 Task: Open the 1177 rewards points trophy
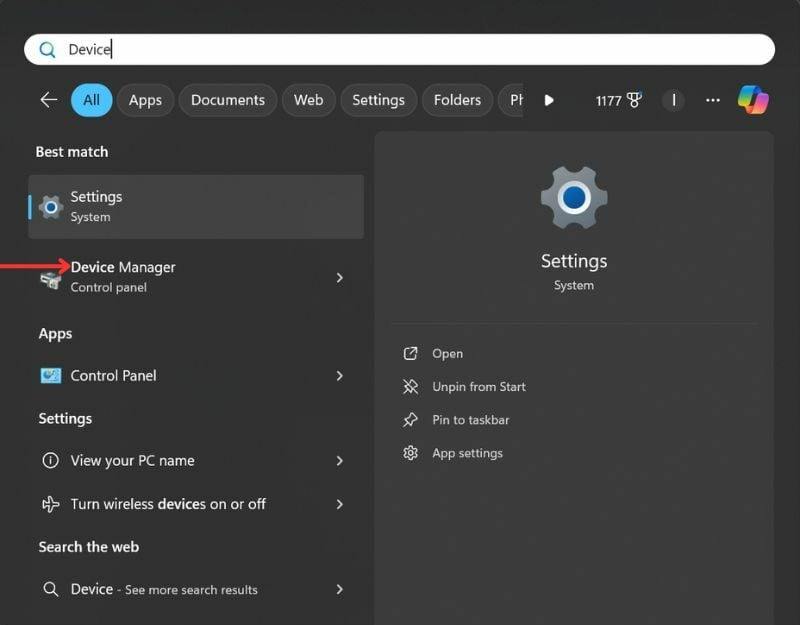tap(618, 100)
